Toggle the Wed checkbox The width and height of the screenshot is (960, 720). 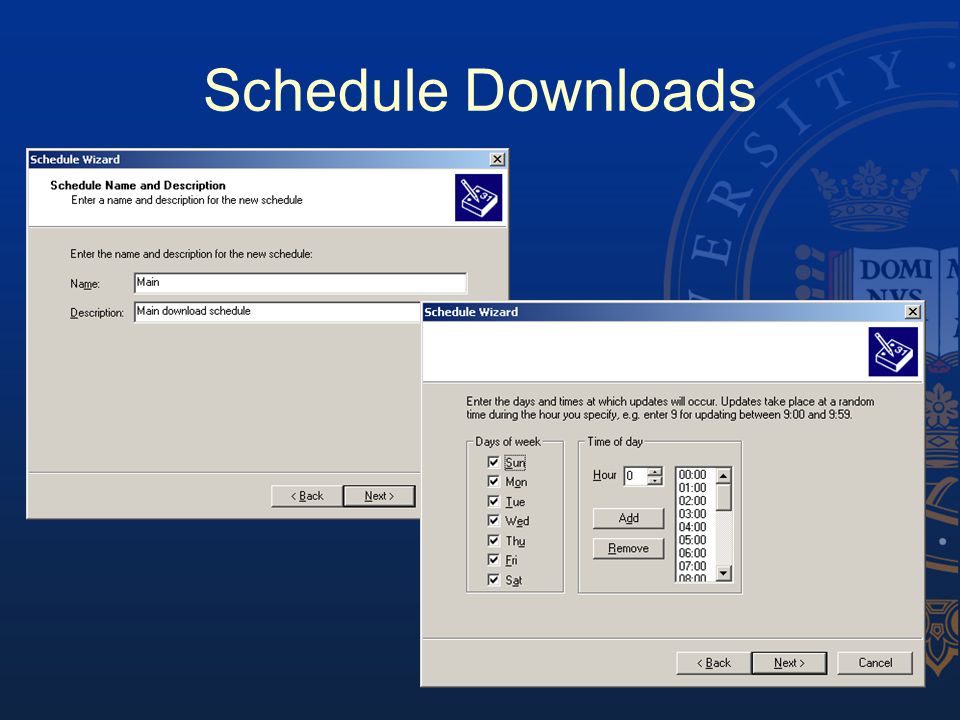493,520
